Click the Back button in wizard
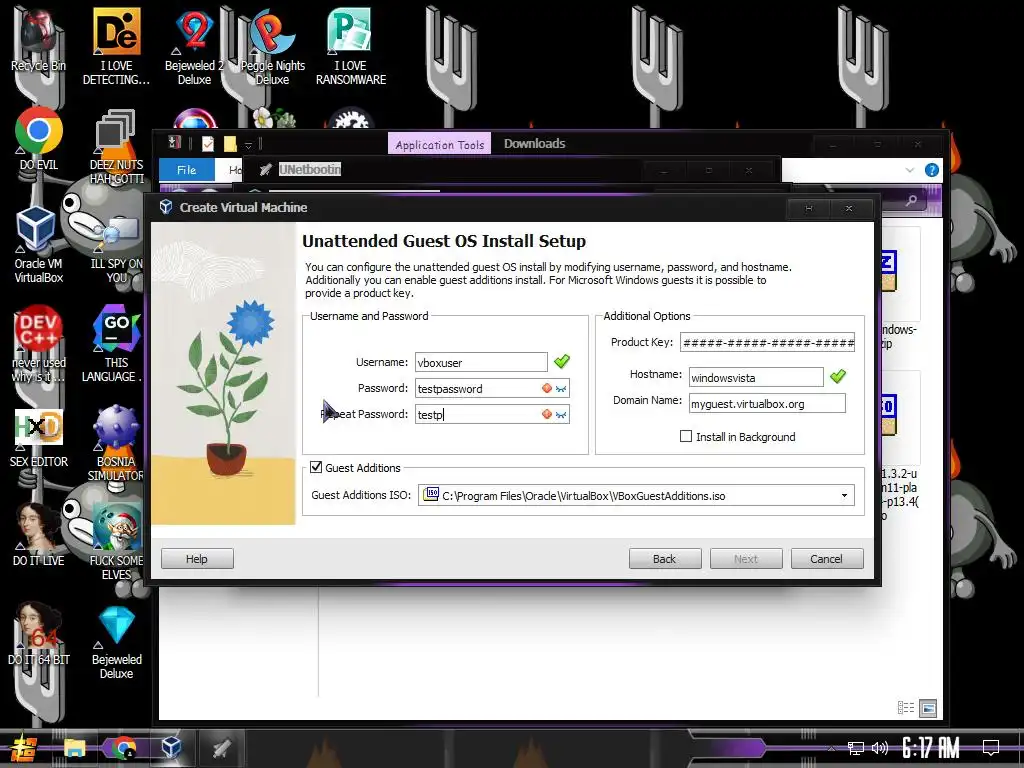1024x768 pixels. tap(665, 559)
